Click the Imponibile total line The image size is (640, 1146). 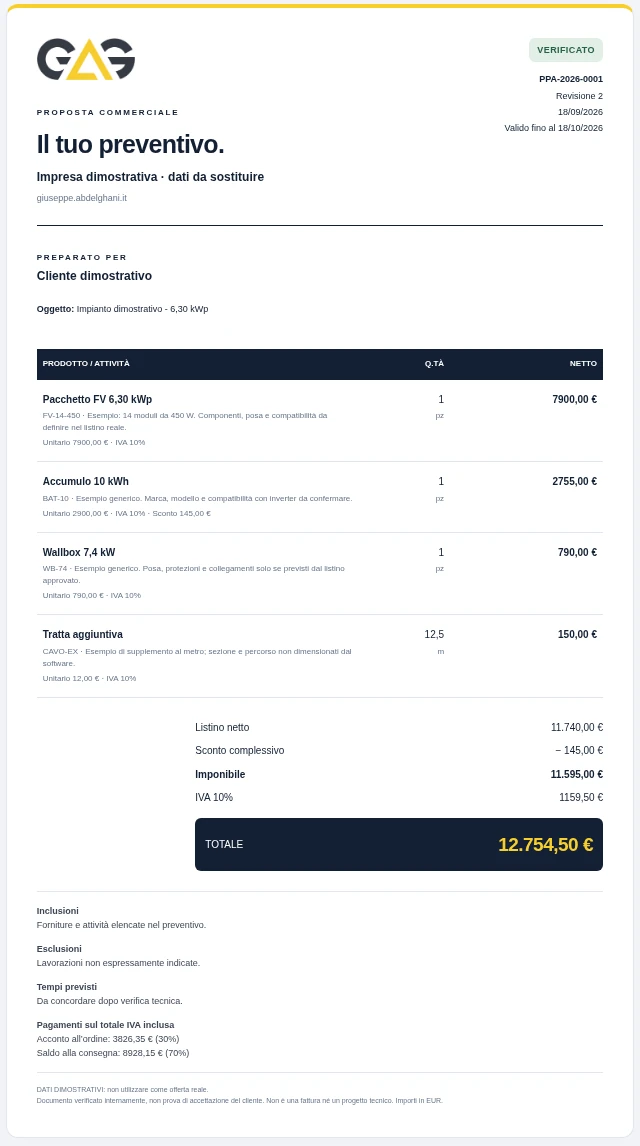(x=399, y=774)
